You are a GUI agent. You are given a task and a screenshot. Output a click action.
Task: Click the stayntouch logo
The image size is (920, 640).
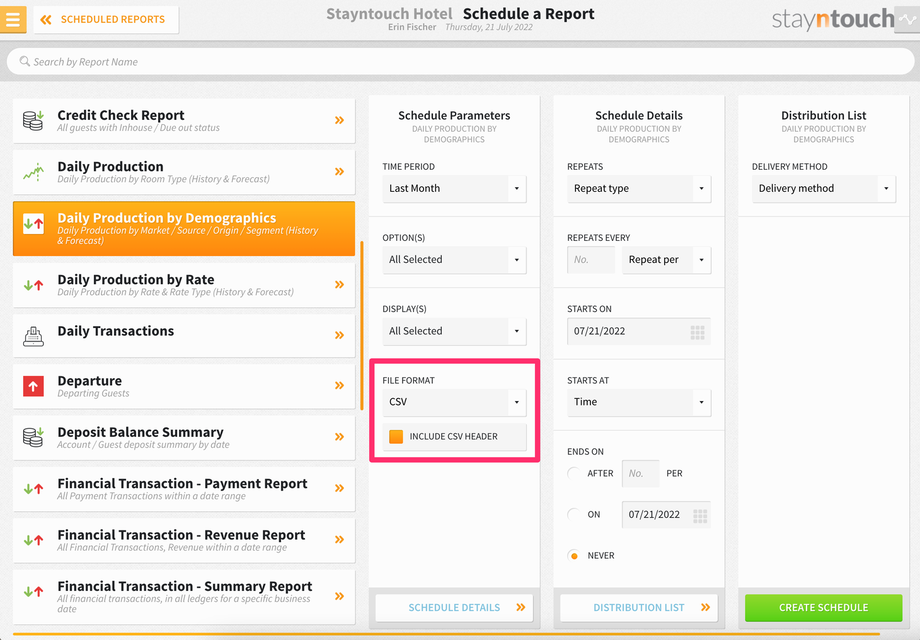[x=833, y=19]
